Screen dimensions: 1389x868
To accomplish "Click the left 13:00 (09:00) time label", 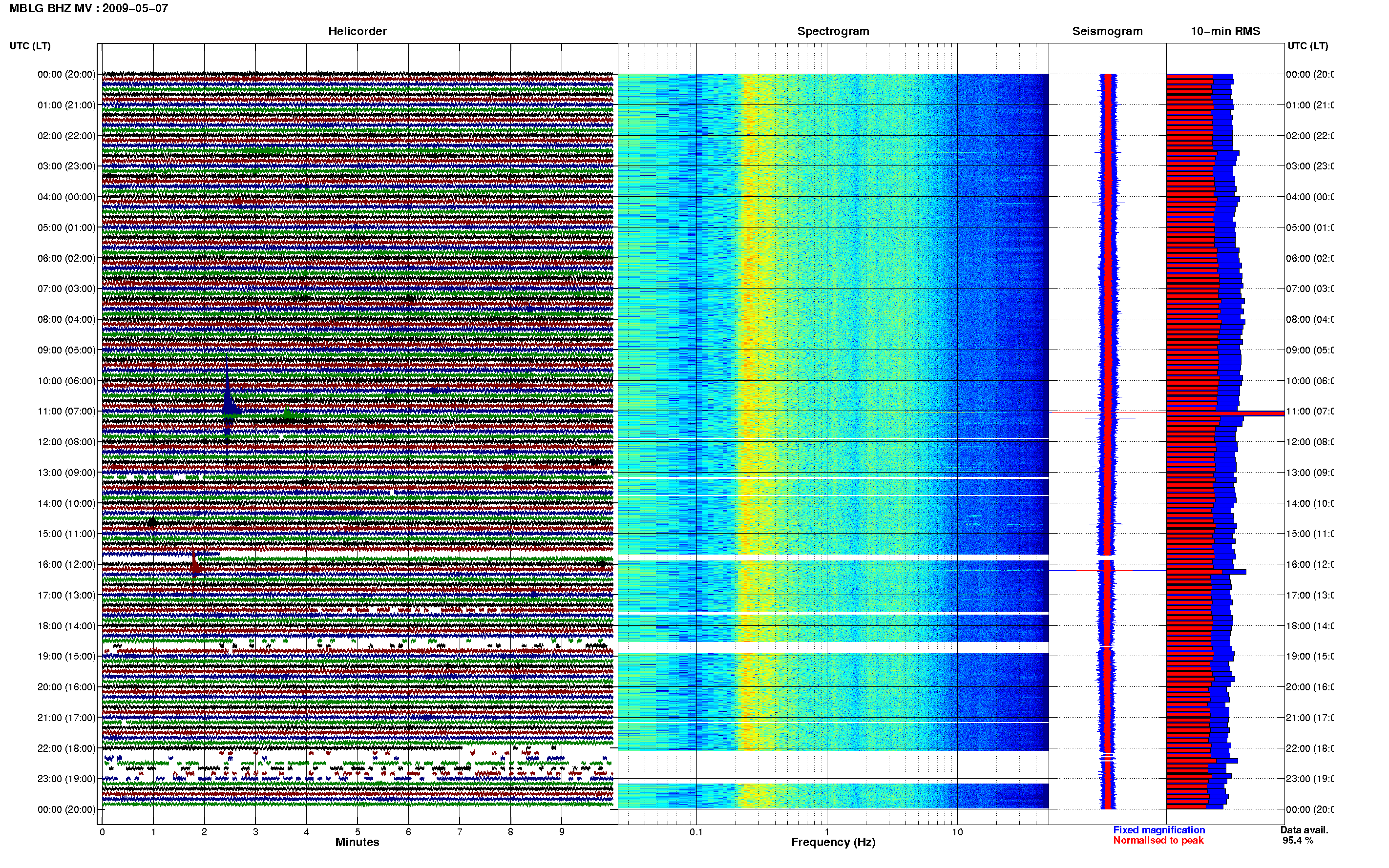I will (x=66, y=473).
